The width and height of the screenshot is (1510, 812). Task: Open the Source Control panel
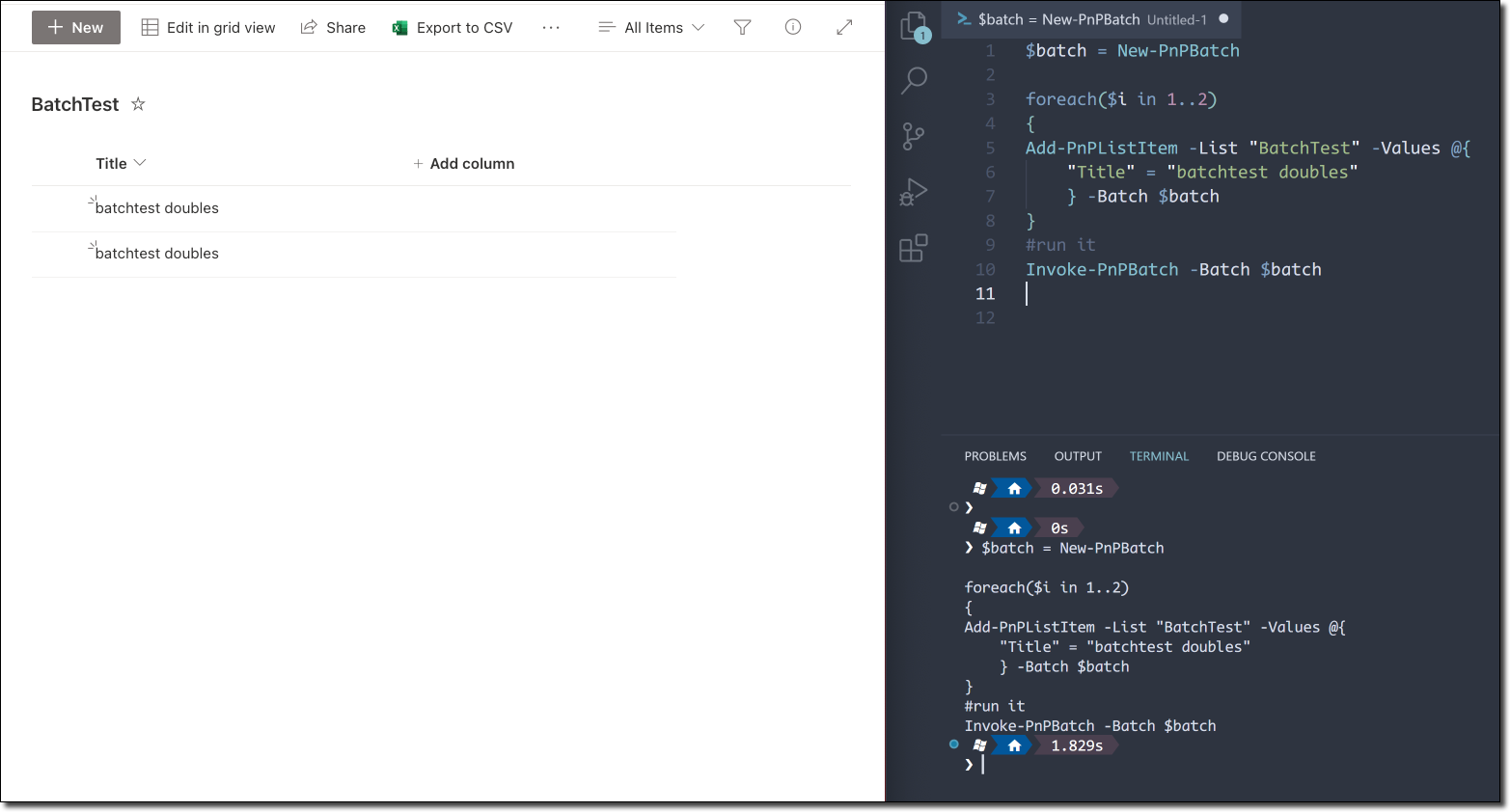click(913, 136)
